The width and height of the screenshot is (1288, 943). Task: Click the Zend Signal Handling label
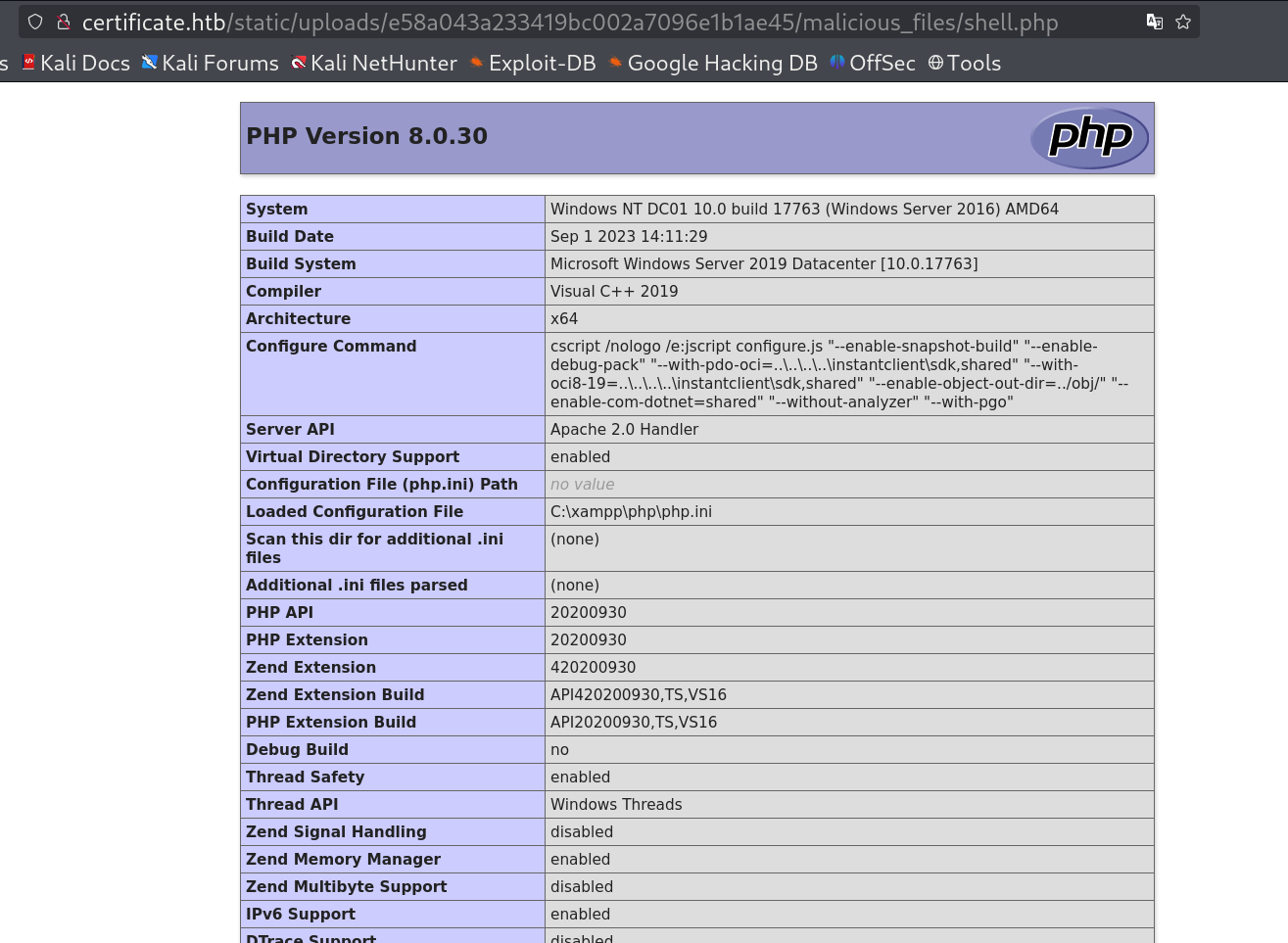[x=336, y=831]
